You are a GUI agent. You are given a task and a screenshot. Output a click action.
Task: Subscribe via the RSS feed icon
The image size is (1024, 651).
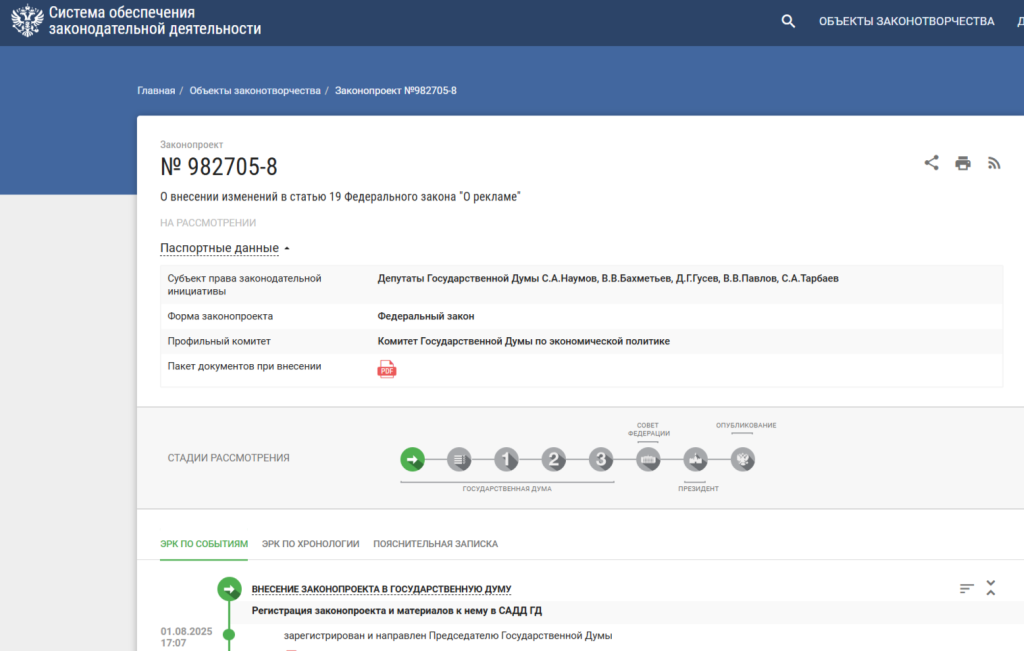994,163
